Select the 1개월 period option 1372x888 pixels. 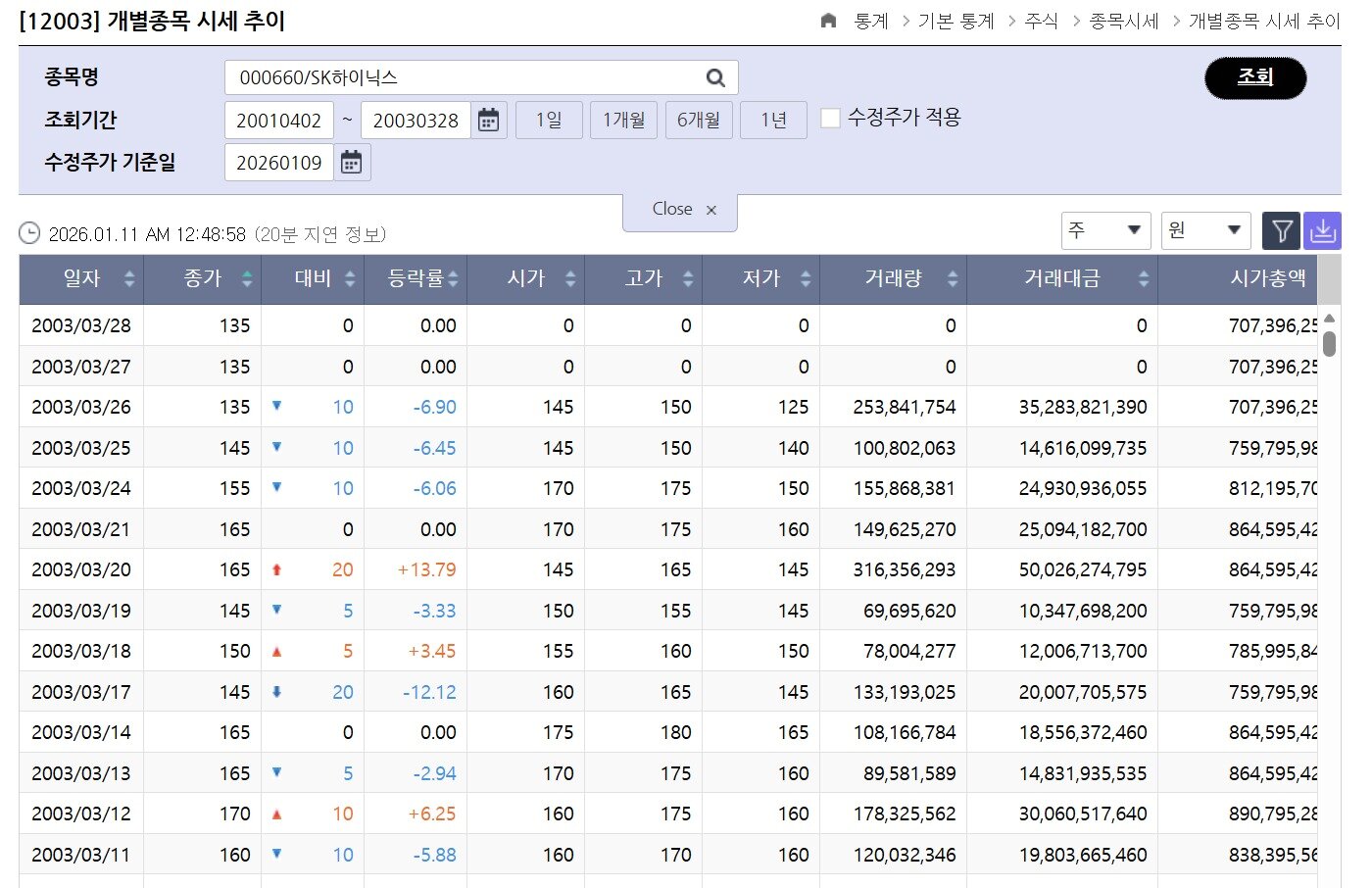click(x=623, y=121)
